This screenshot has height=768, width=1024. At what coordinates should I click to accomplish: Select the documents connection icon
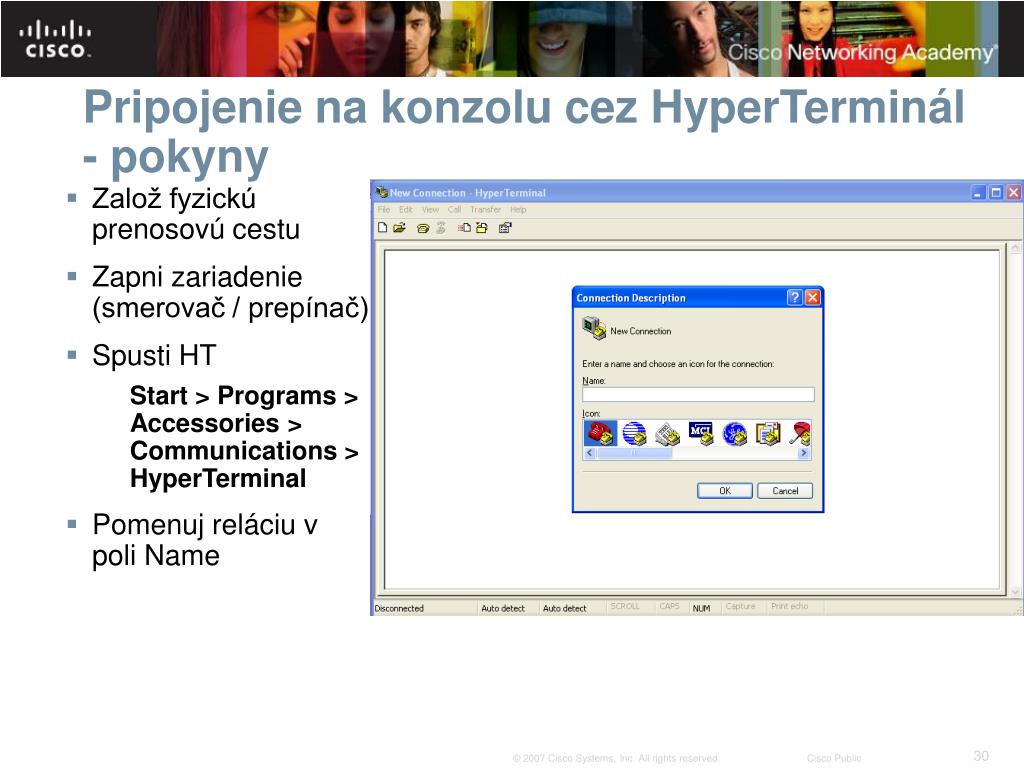click(x=768, y=434)
